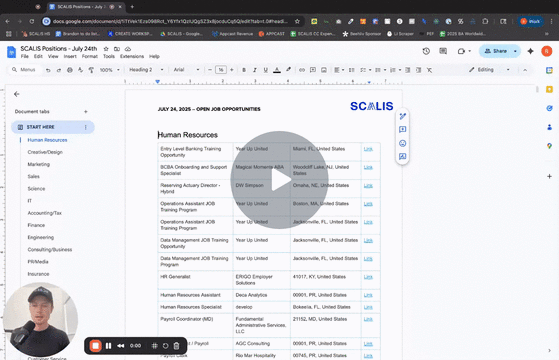Image resolution: width=559 pixels, height=360 pixels.
Task: Open the bulleted list dropdown
Action: coord(380,70)
